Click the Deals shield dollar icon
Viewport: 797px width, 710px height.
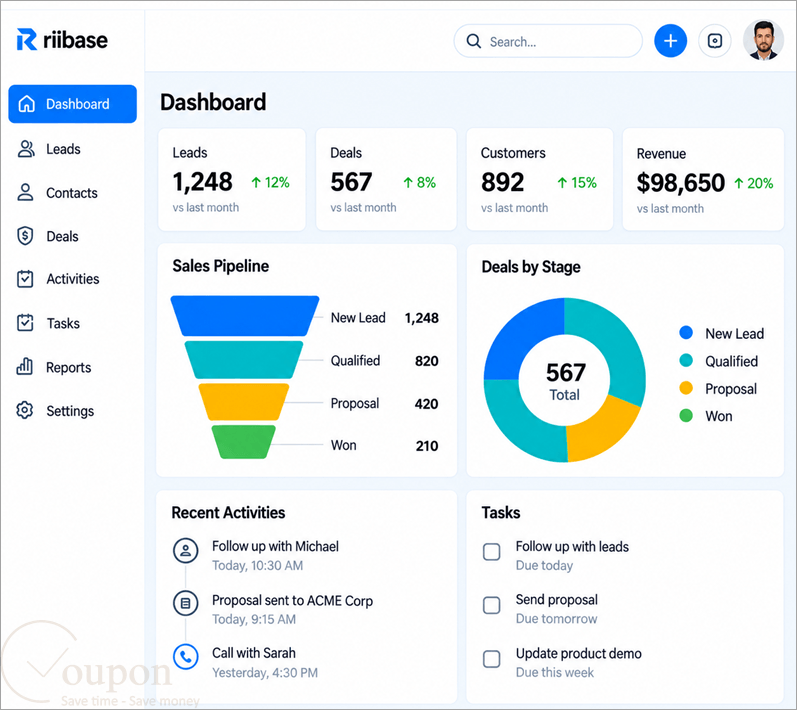[x=25, y=236]
